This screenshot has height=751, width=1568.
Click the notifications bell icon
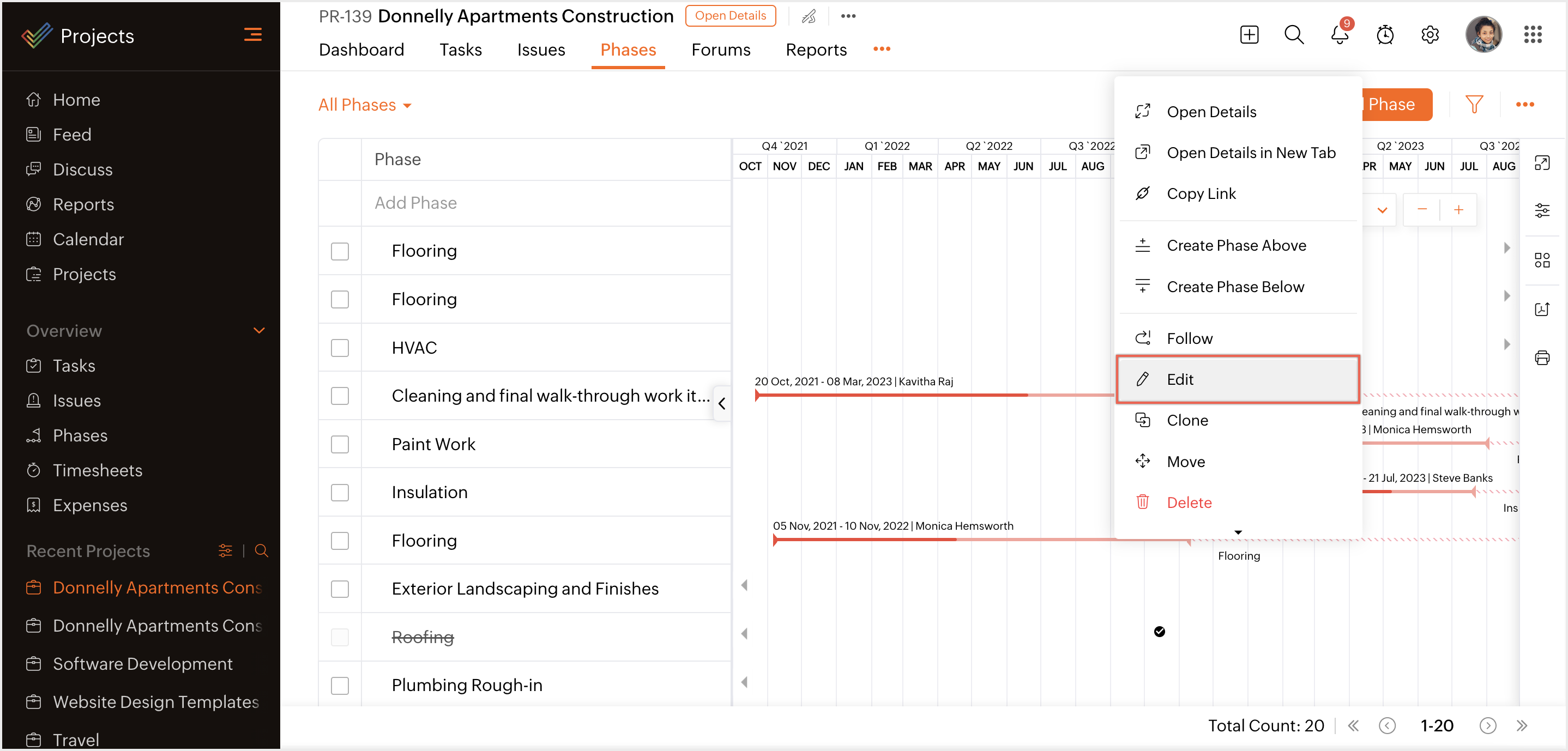pyautogui.click(x=1338, y=35)
